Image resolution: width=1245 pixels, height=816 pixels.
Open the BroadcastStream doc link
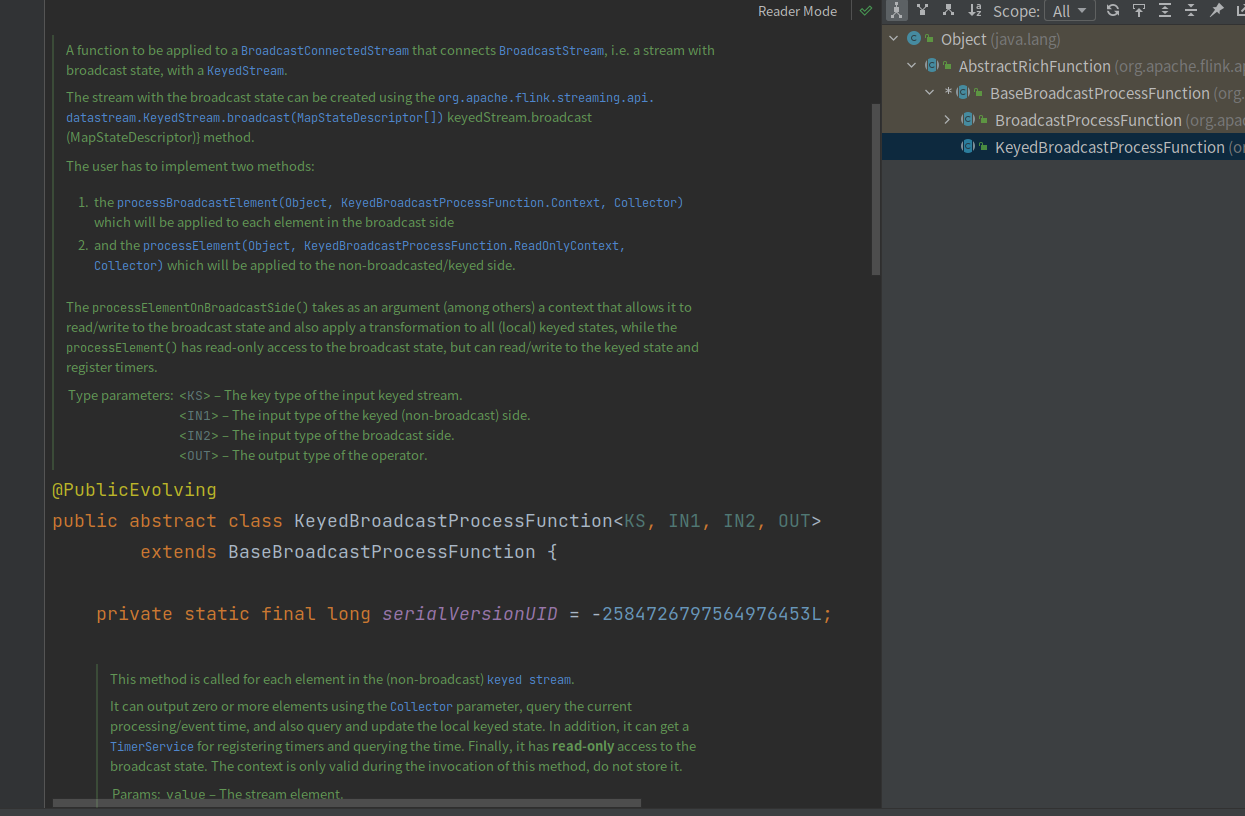point(551,51)
